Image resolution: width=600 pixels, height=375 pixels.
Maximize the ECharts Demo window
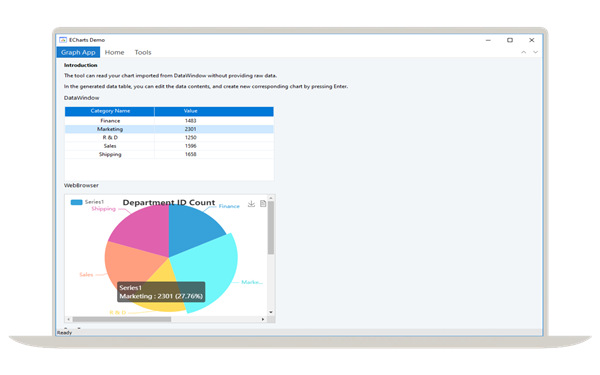click(510, 40)
